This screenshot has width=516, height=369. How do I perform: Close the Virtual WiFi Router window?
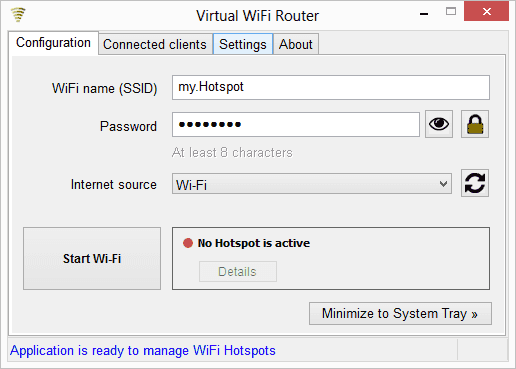pyautogui.click(x=486, y=12)
